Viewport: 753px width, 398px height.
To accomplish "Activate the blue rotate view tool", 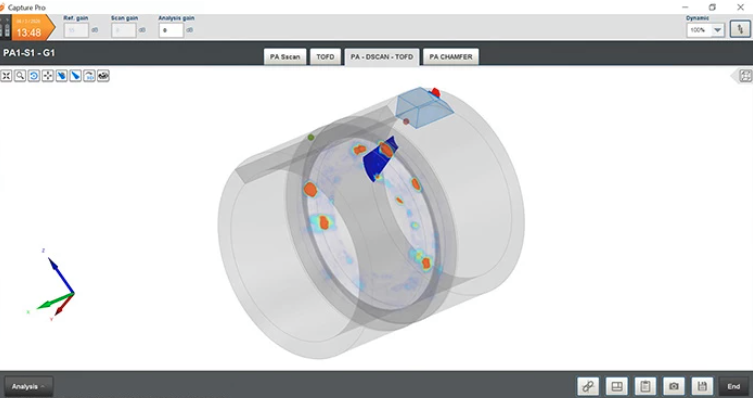I will 34,76.
